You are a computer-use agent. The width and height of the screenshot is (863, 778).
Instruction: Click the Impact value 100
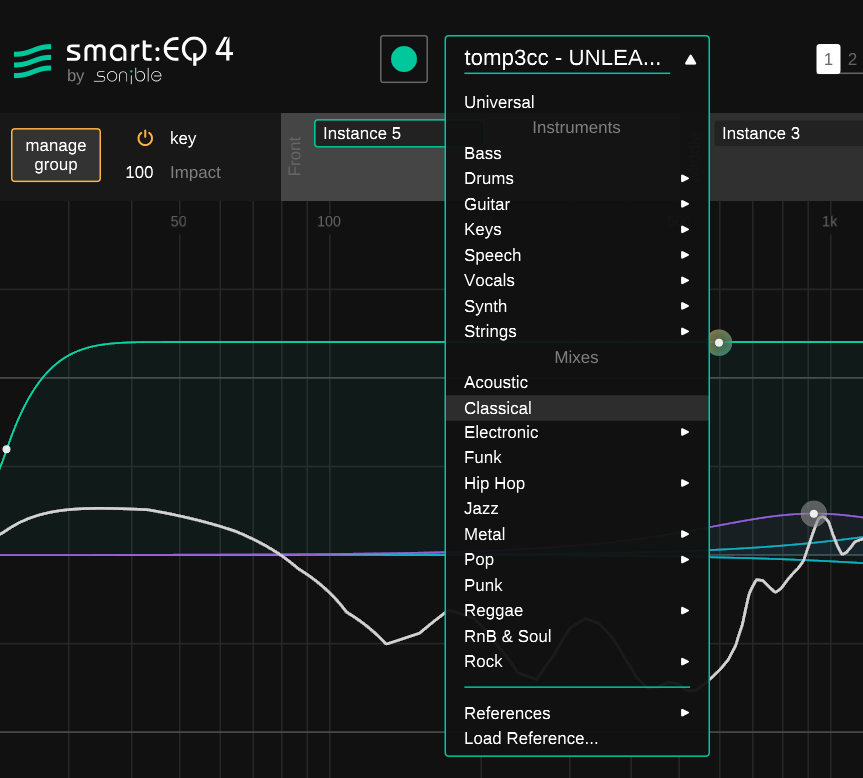coord(139,172)
